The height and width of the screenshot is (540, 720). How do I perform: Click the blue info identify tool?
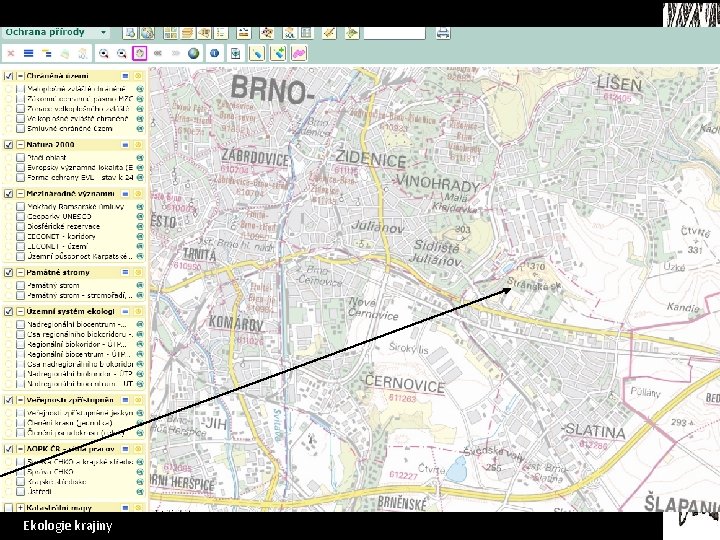213,53
